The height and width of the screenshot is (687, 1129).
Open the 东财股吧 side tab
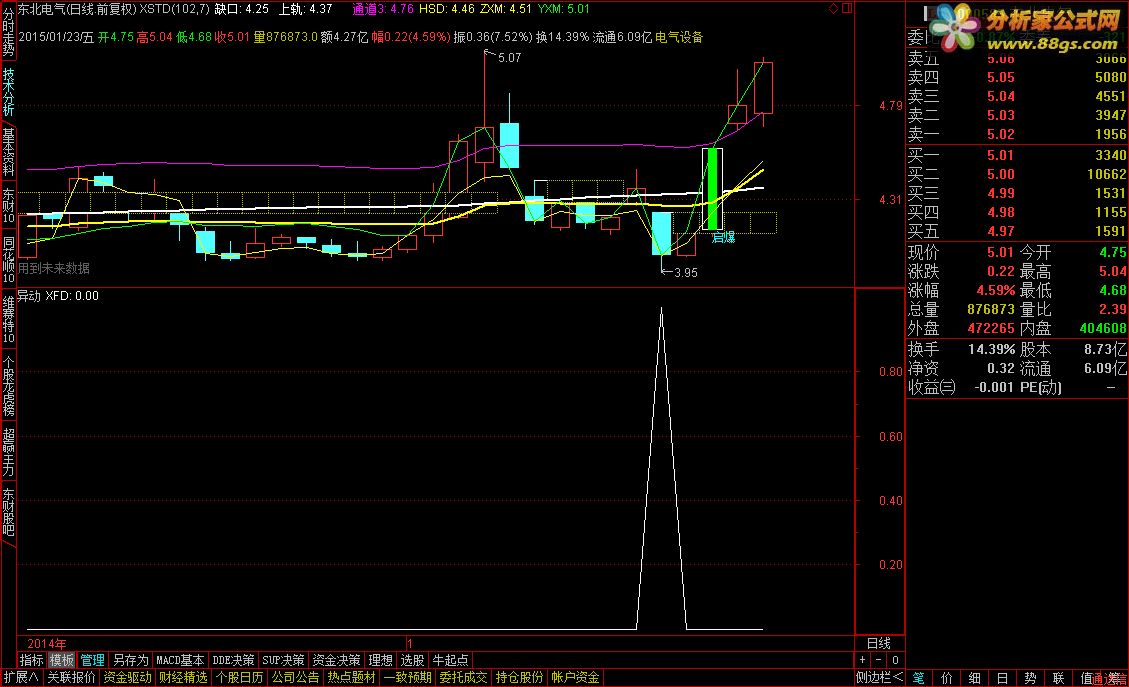(8, 512)
